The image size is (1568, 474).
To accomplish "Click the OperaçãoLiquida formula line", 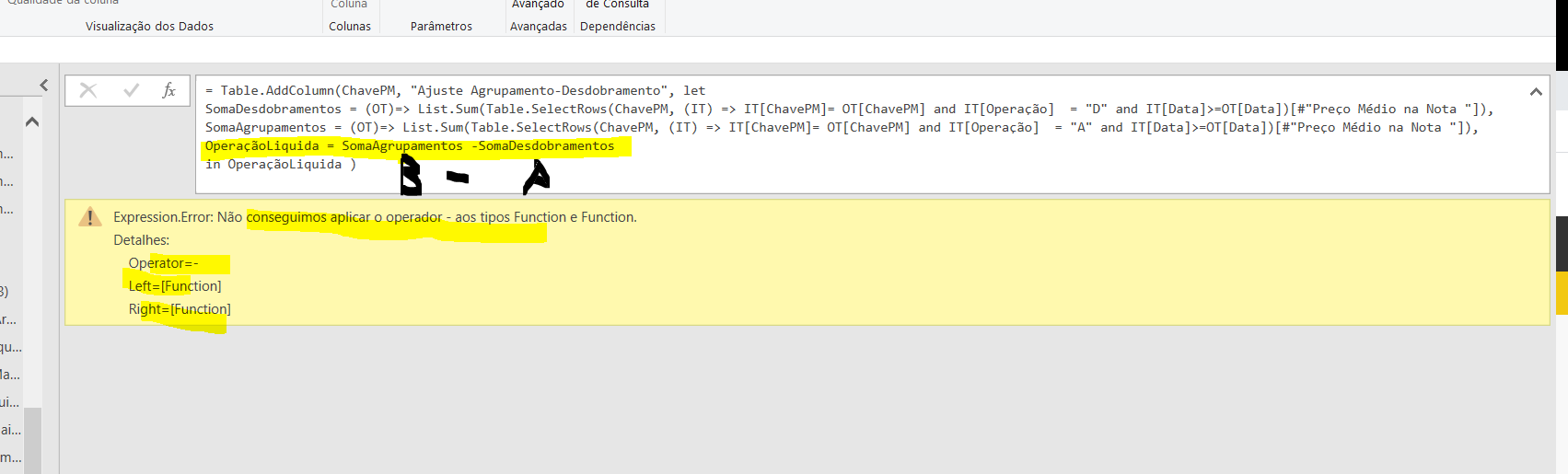I will 410,145.
